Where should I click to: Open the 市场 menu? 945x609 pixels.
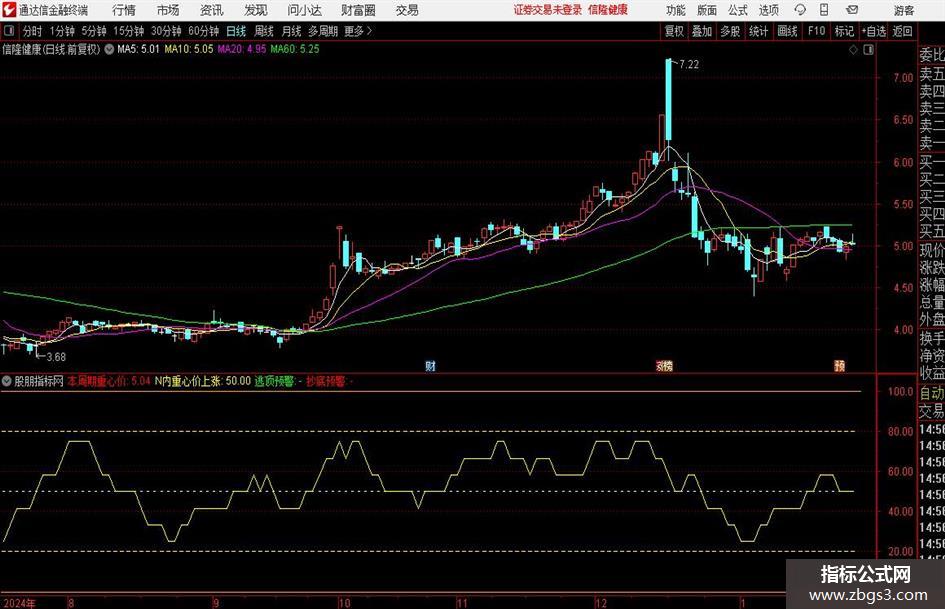pos(168,10)
